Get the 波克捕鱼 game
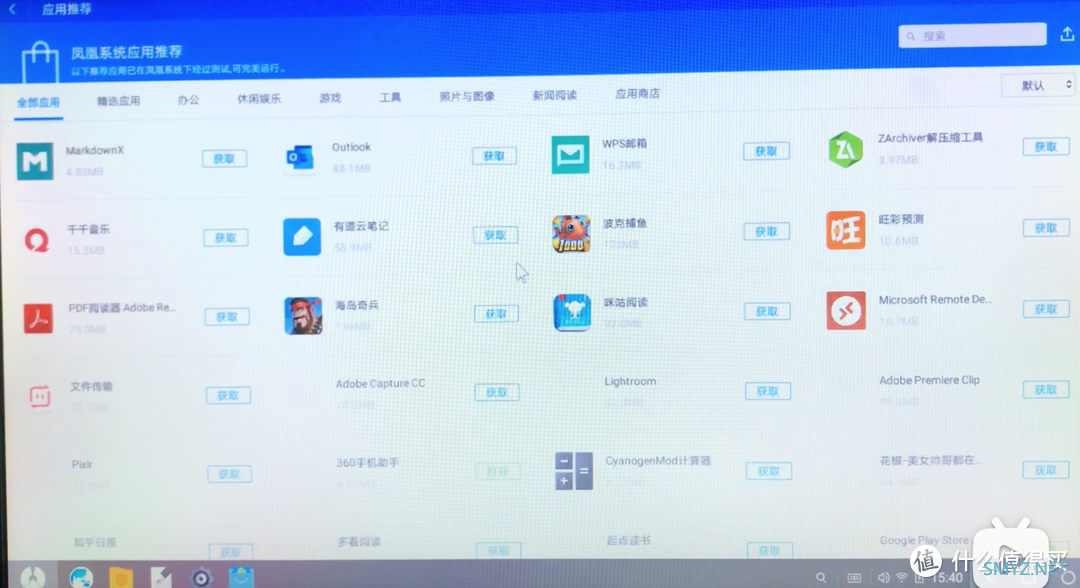 767,231
